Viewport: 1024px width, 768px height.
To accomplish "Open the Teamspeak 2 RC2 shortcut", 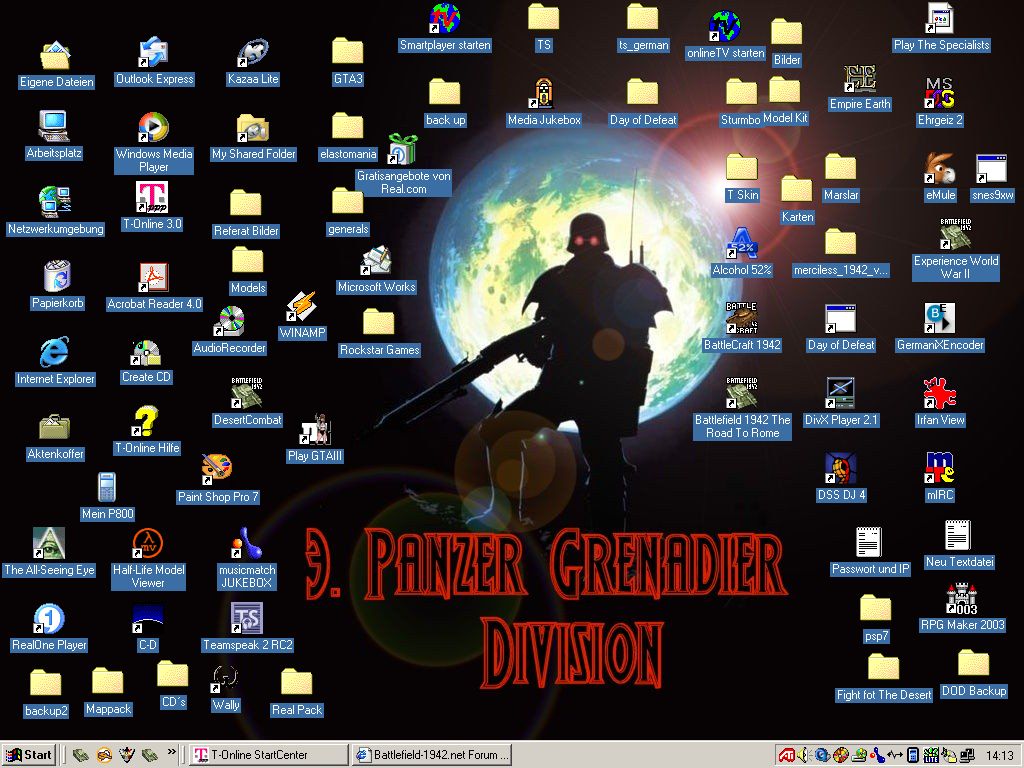I will (247, 618).
